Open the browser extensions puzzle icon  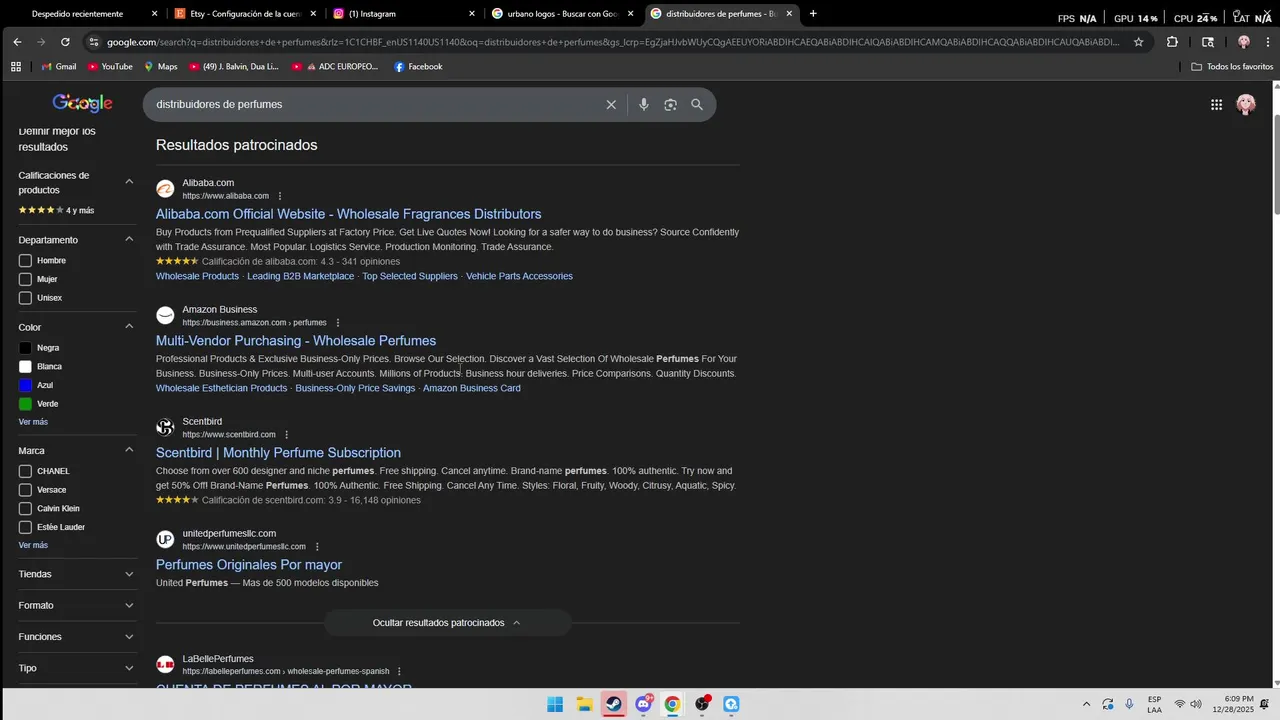1172,42
